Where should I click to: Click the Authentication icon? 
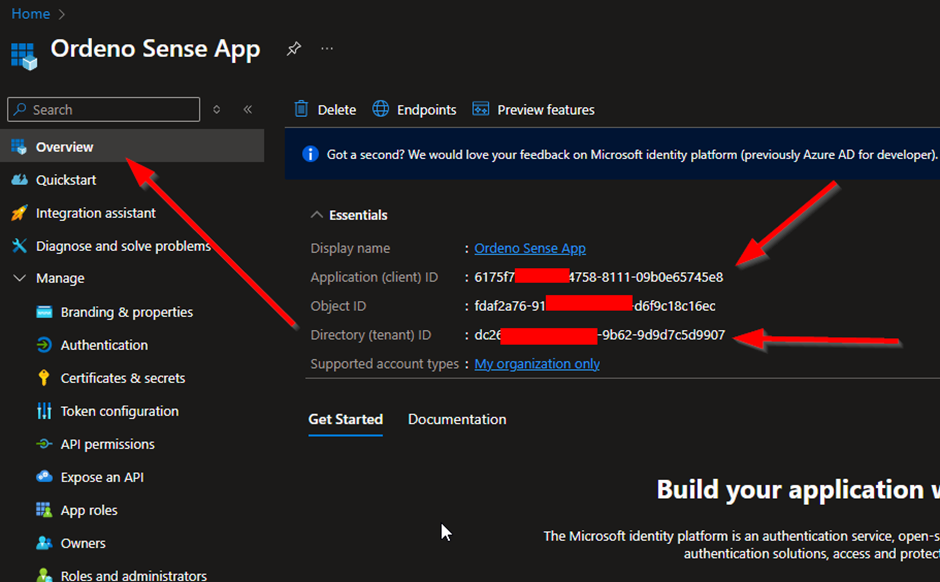(x=44, y=345)
